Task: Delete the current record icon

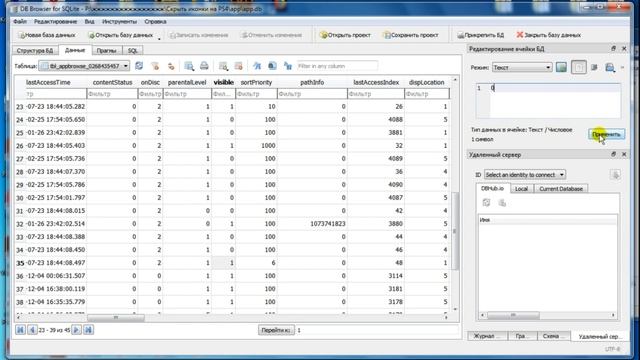Action: (239, 66)
